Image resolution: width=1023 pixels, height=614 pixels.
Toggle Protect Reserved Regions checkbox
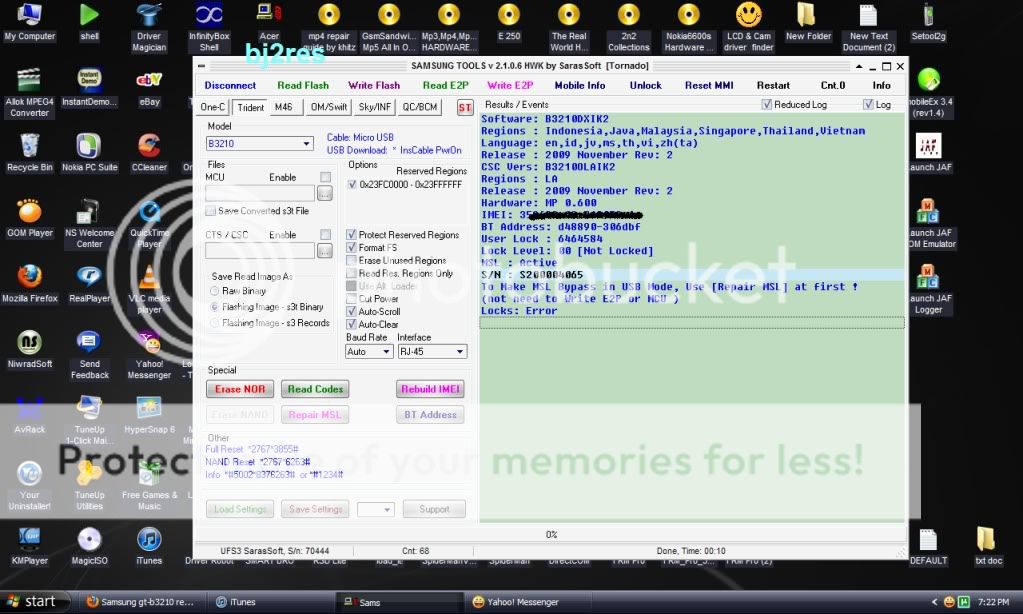click(351, 235)
